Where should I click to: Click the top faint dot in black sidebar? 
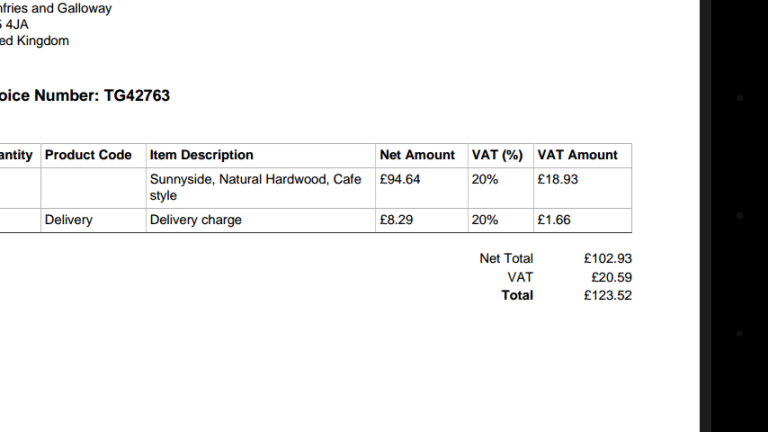(x=740, y=98)
